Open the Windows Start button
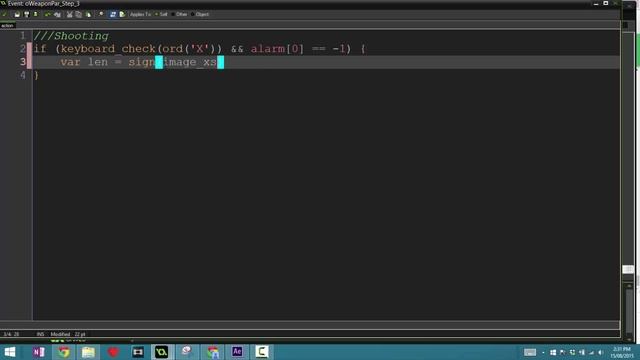Viewport: 640px width, 360px height. pyautogui.click(x=9, y=352)
